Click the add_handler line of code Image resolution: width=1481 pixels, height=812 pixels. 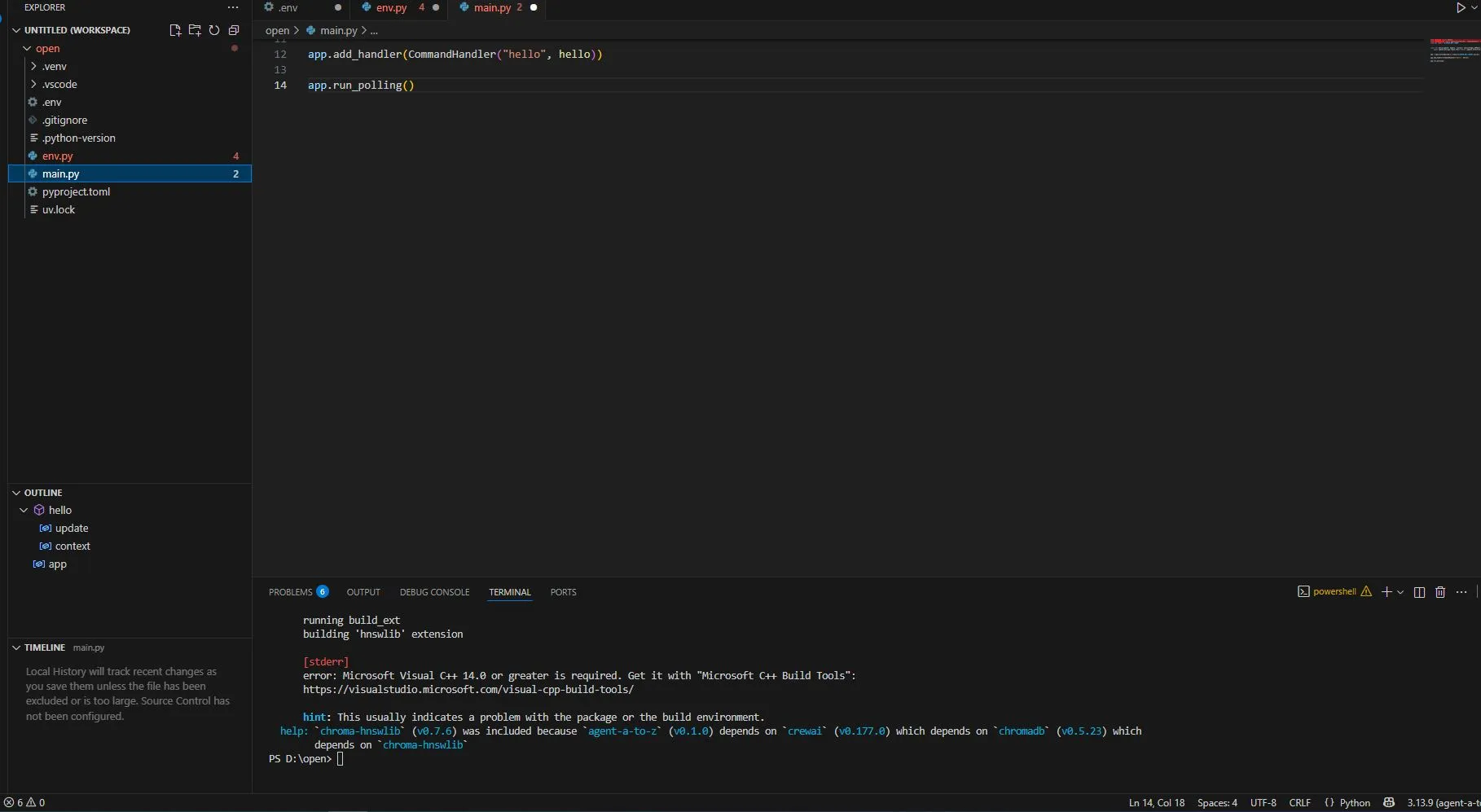coord(455,55)
